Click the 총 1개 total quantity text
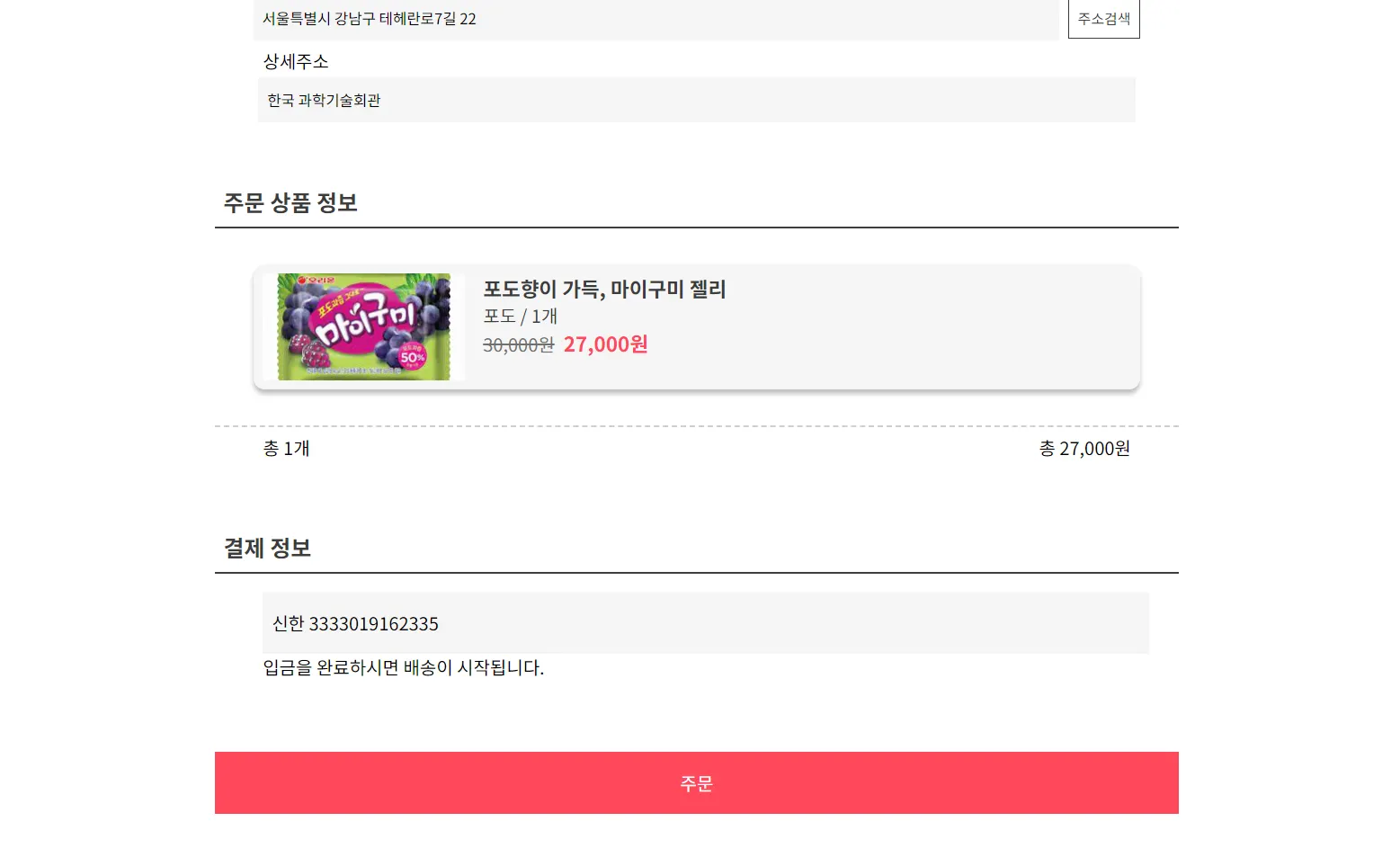The height and width of the screenshot is (866, 1400). click(x=286, y=449)
